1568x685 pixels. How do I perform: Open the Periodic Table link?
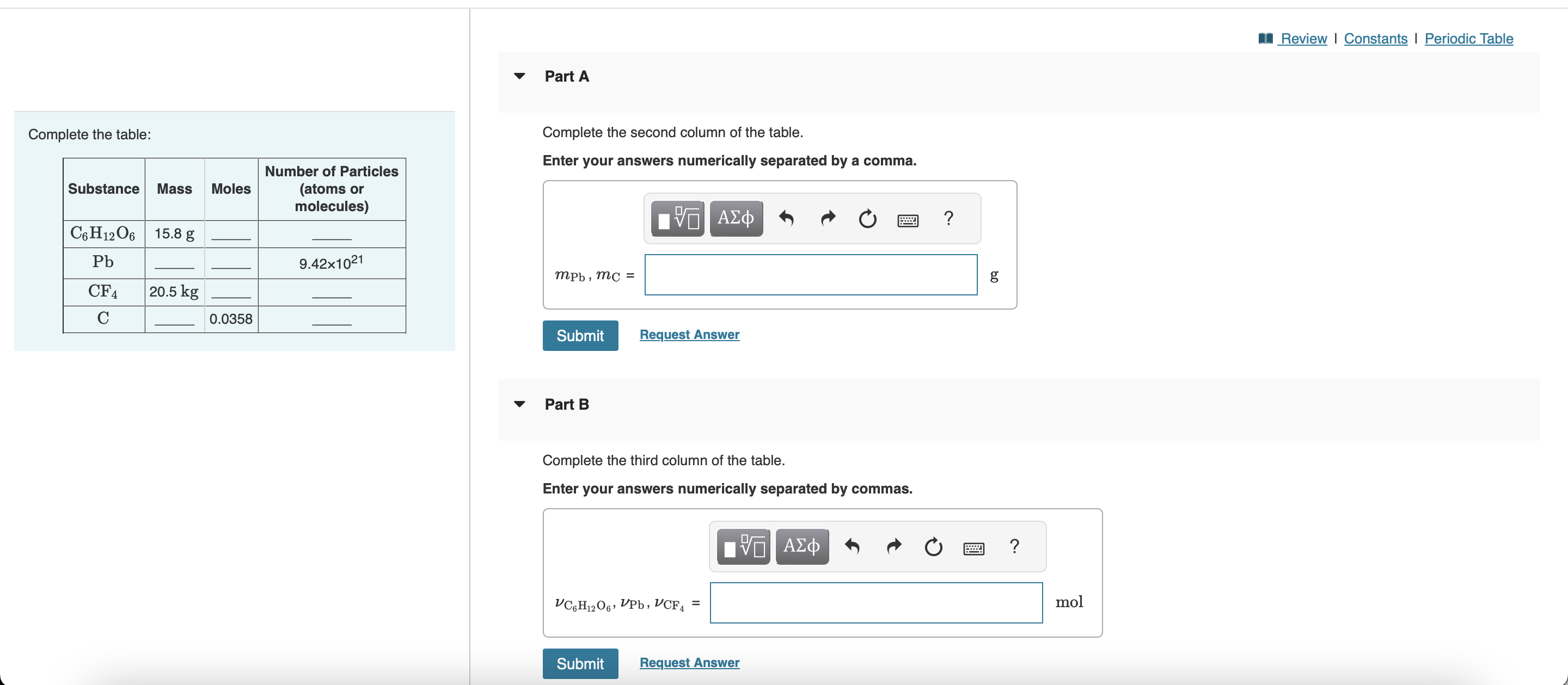click(x=1468, y=39)
